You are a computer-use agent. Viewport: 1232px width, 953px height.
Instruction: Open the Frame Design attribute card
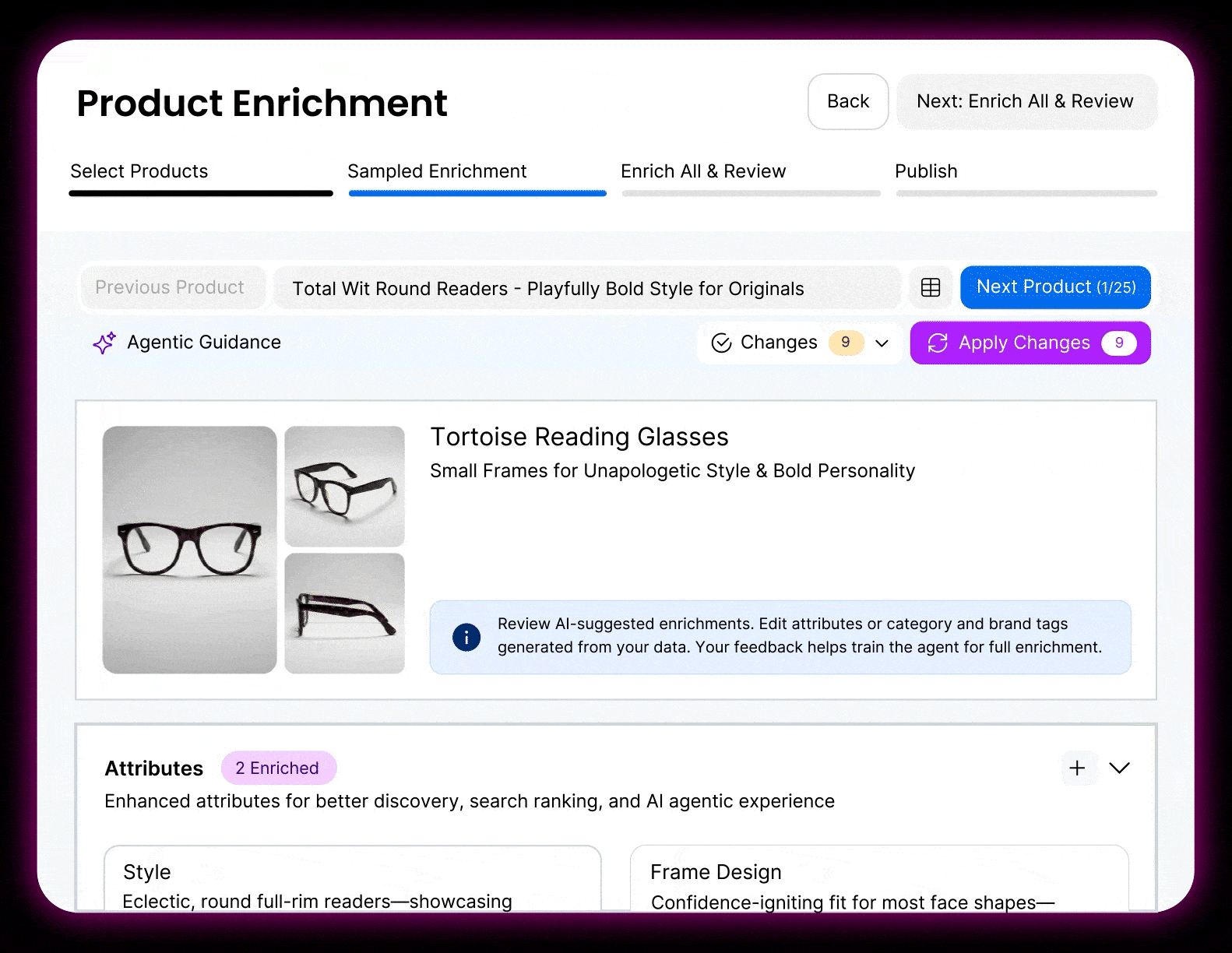click(879, 879)
